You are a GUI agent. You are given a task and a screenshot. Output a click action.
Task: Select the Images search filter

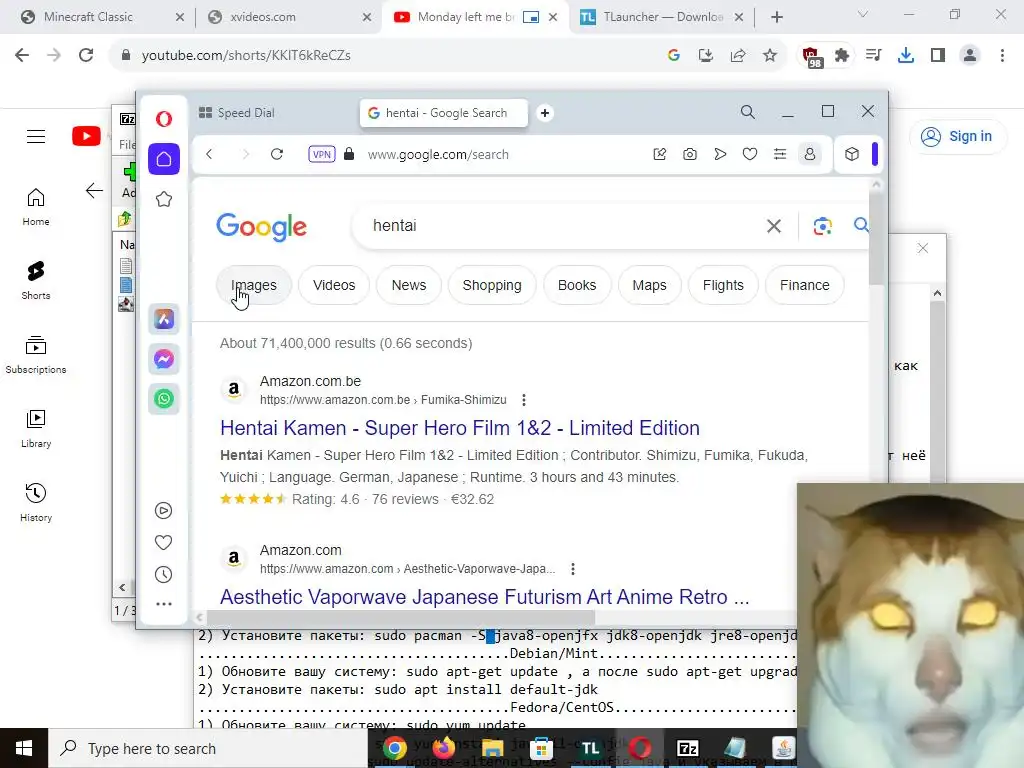click(254, 285)
